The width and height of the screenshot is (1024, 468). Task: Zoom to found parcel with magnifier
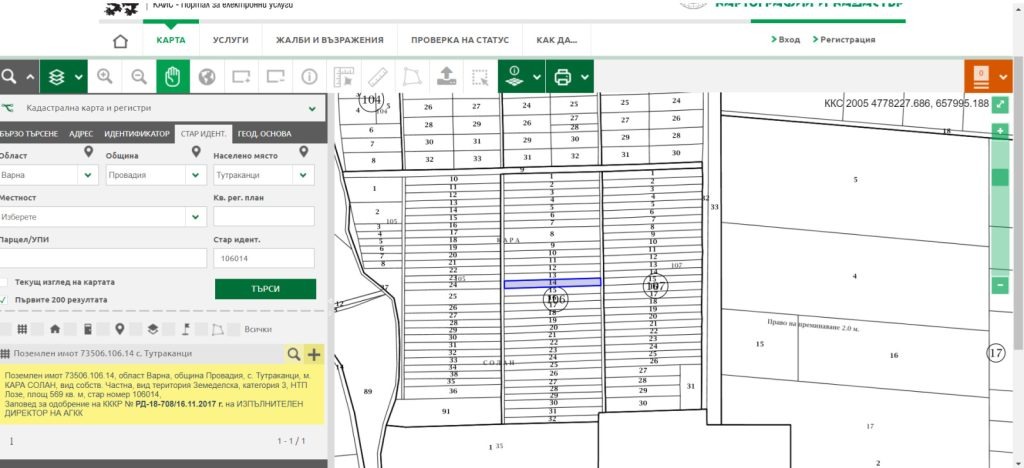(x=294, y=354)
